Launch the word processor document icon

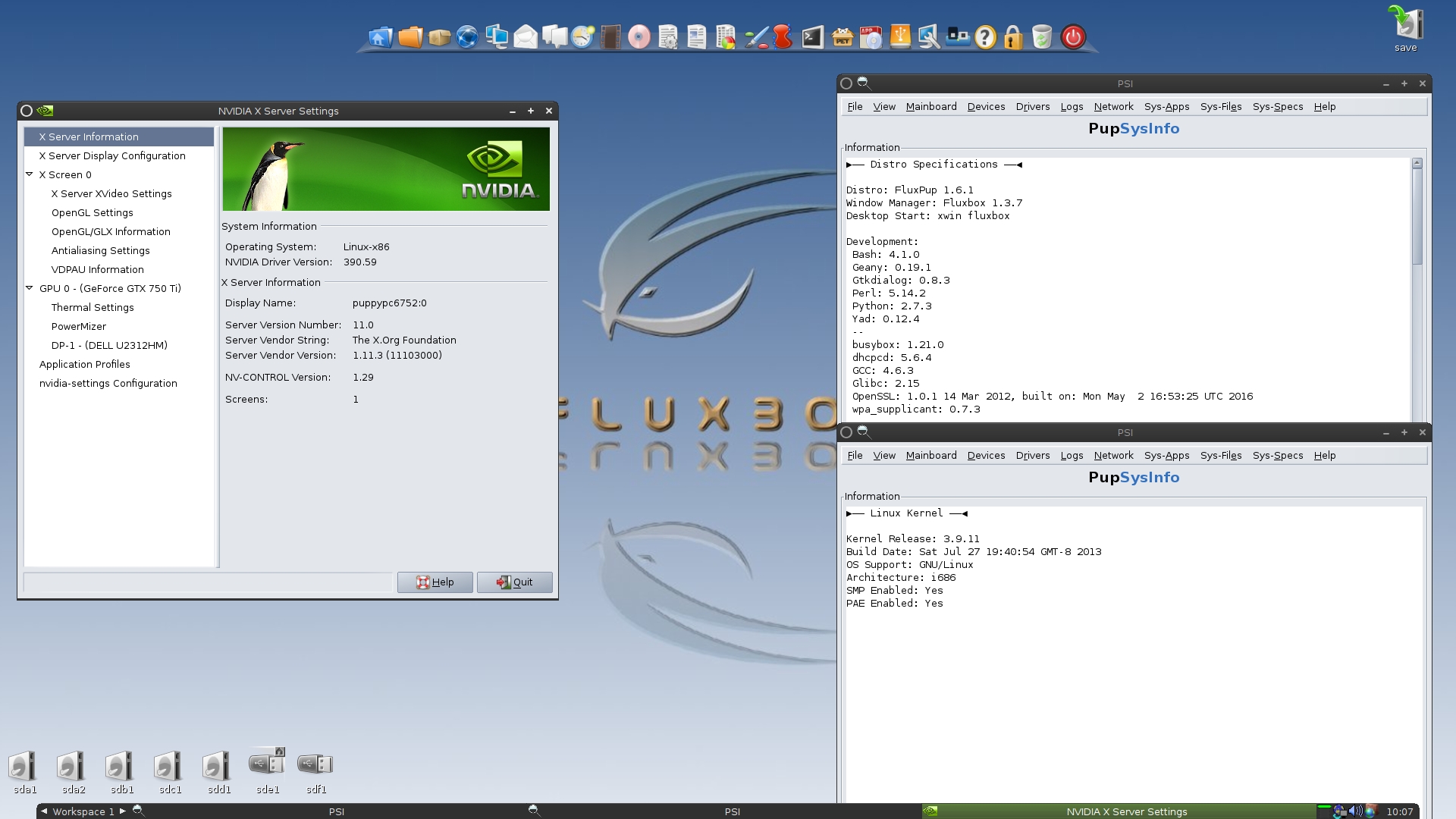697,36
